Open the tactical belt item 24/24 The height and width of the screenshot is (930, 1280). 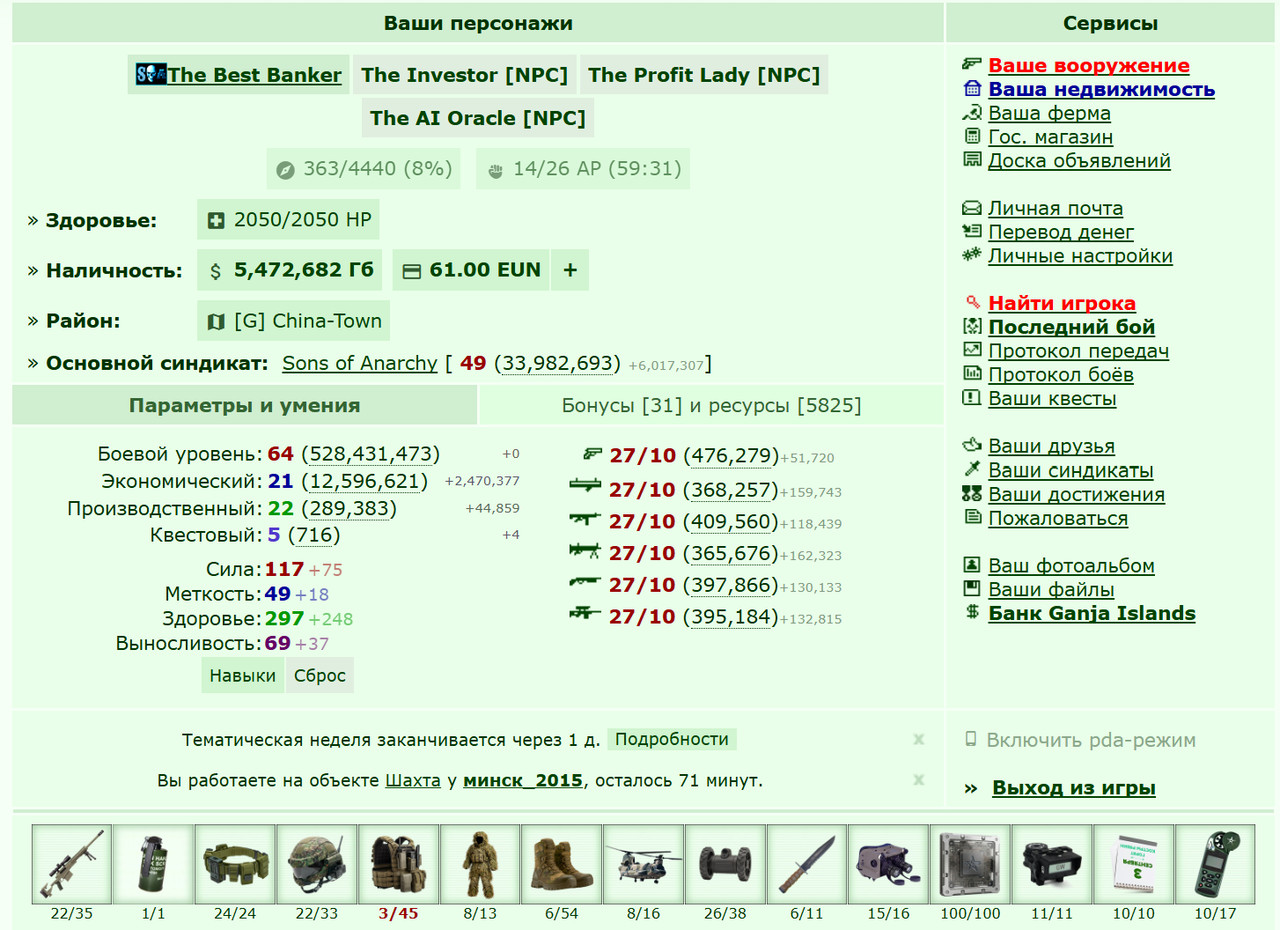coord(235,864)
